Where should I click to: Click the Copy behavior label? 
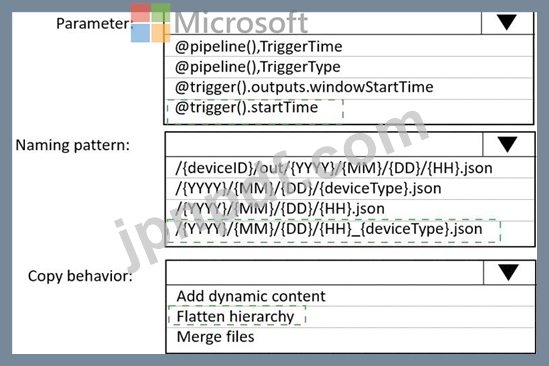coord(80,276)
